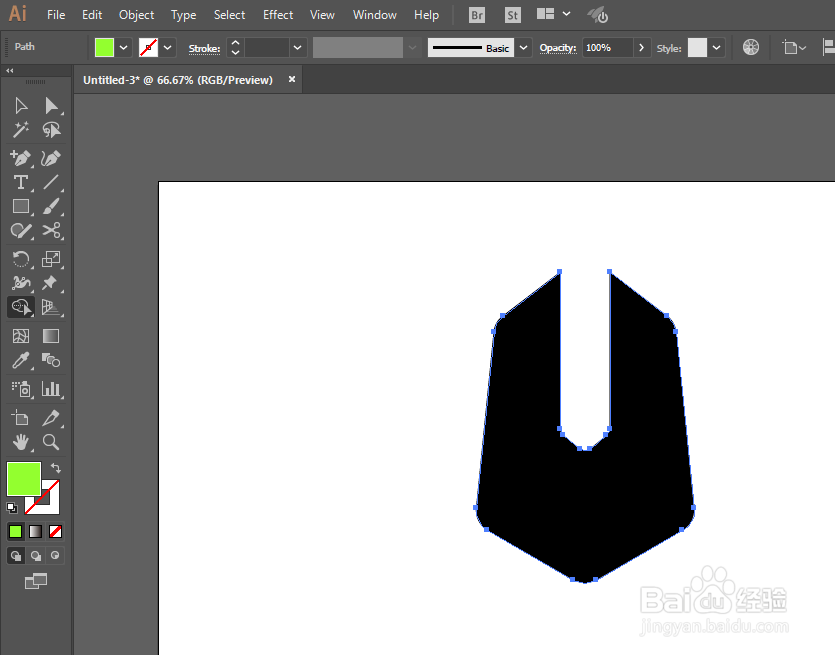Open the Effect menu
Image resolution: width=835 pixels, height=655 pixels.
[x=277, y=15]
